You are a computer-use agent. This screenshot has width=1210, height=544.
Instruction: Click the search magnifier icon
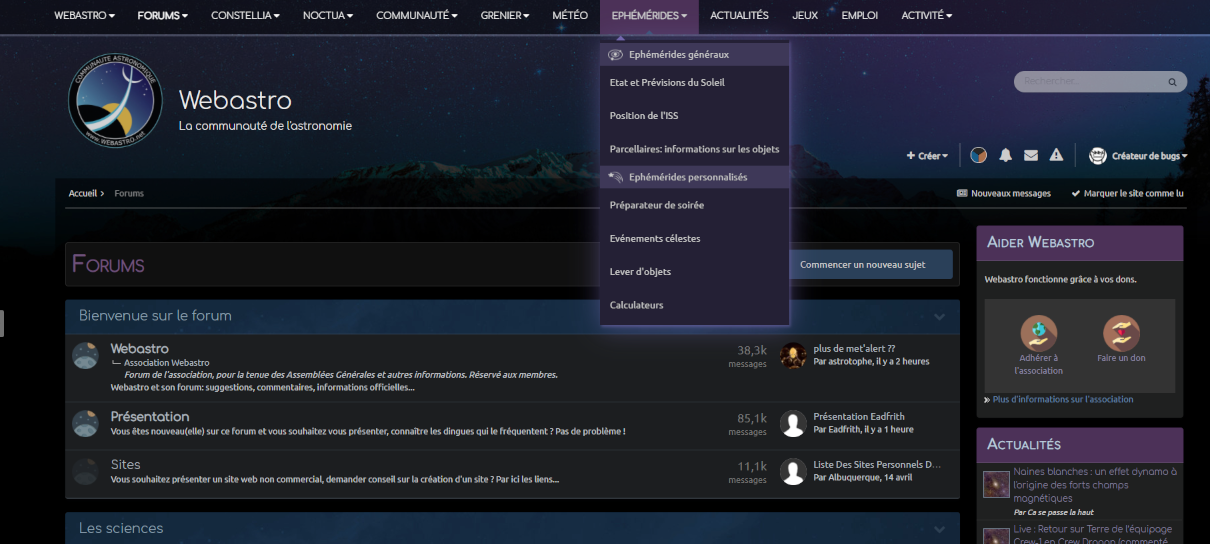point(1174,81)
